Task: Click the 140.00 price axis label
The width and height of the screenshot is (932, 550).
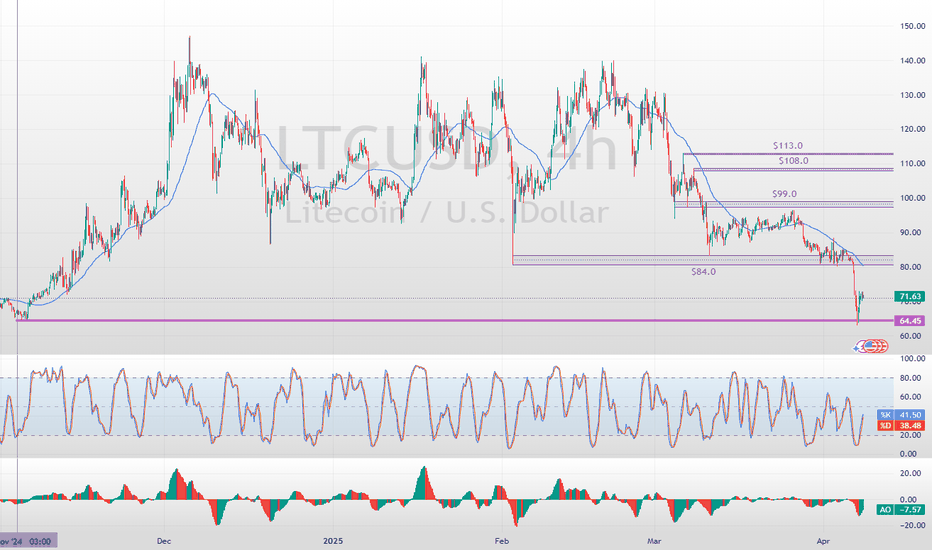Action: 912,61
